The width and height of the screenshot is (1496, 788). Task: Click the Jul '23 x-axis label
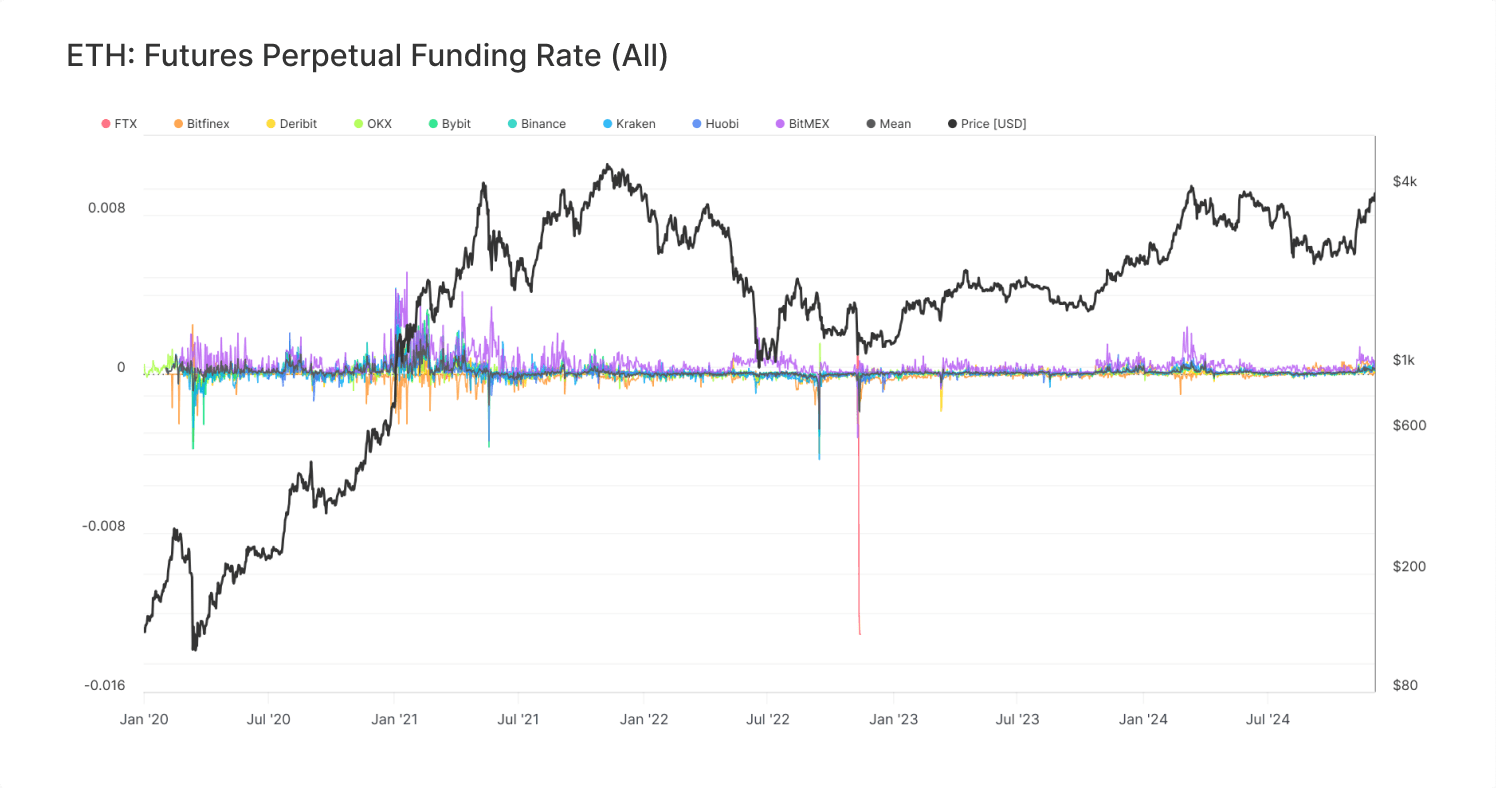pos(1018,719)
